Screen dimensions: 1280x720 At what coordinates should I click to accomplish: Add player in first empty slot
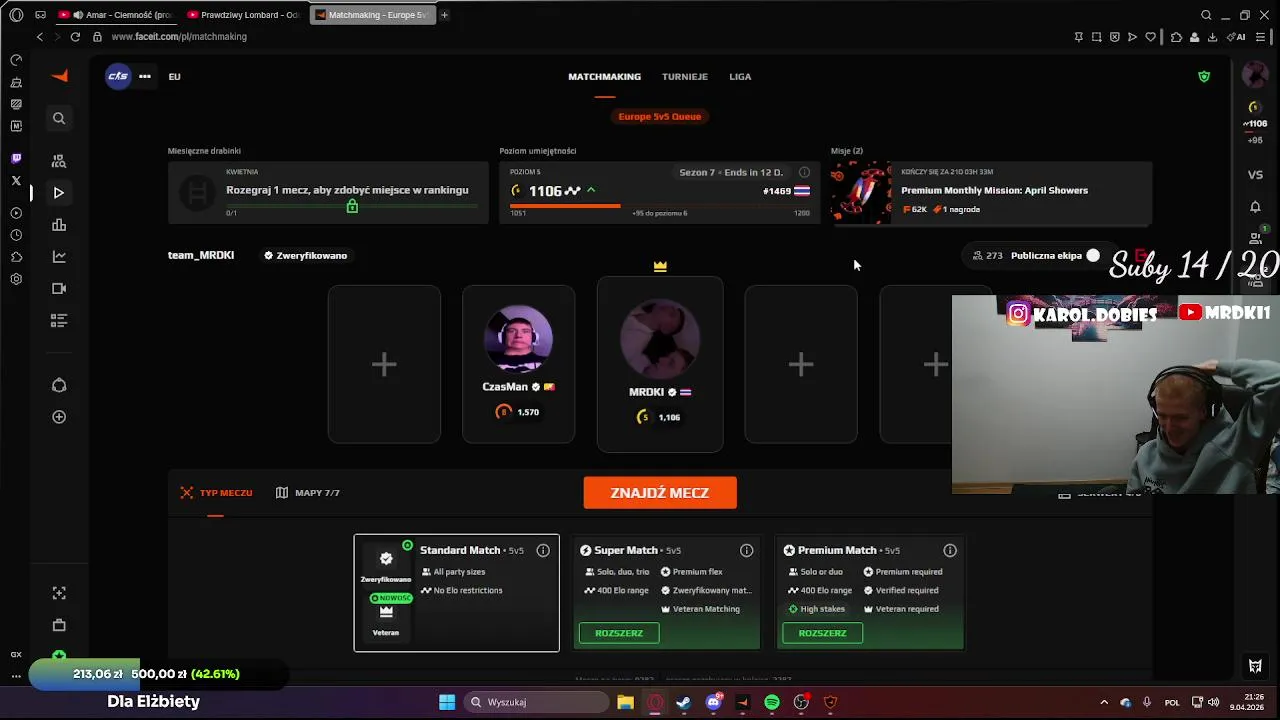coord(384,364)
